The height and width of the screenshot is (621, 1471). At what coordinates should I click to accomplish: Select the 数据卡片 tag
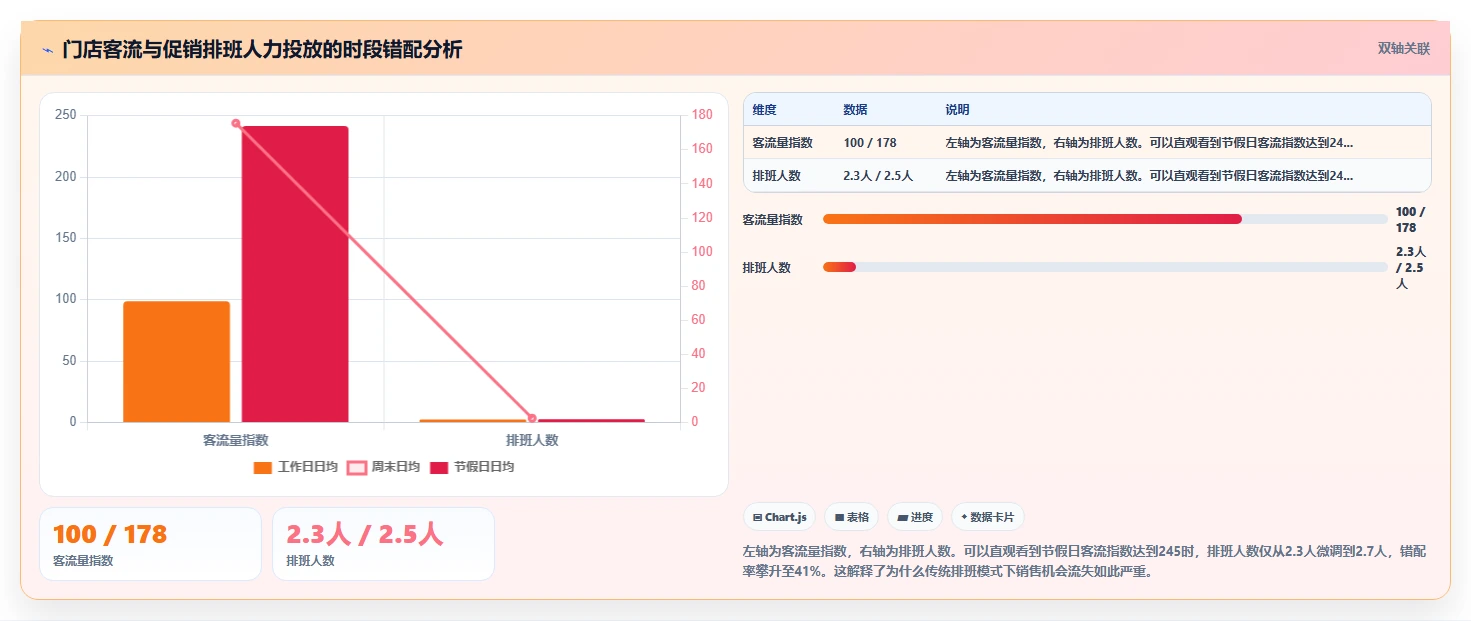coord(987,517)
